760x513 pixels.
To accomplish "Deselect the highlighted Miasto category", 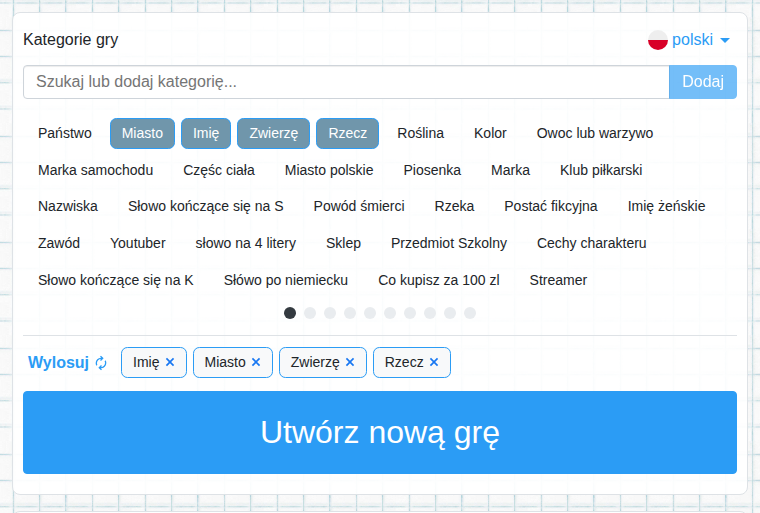I will coord(142,133).
